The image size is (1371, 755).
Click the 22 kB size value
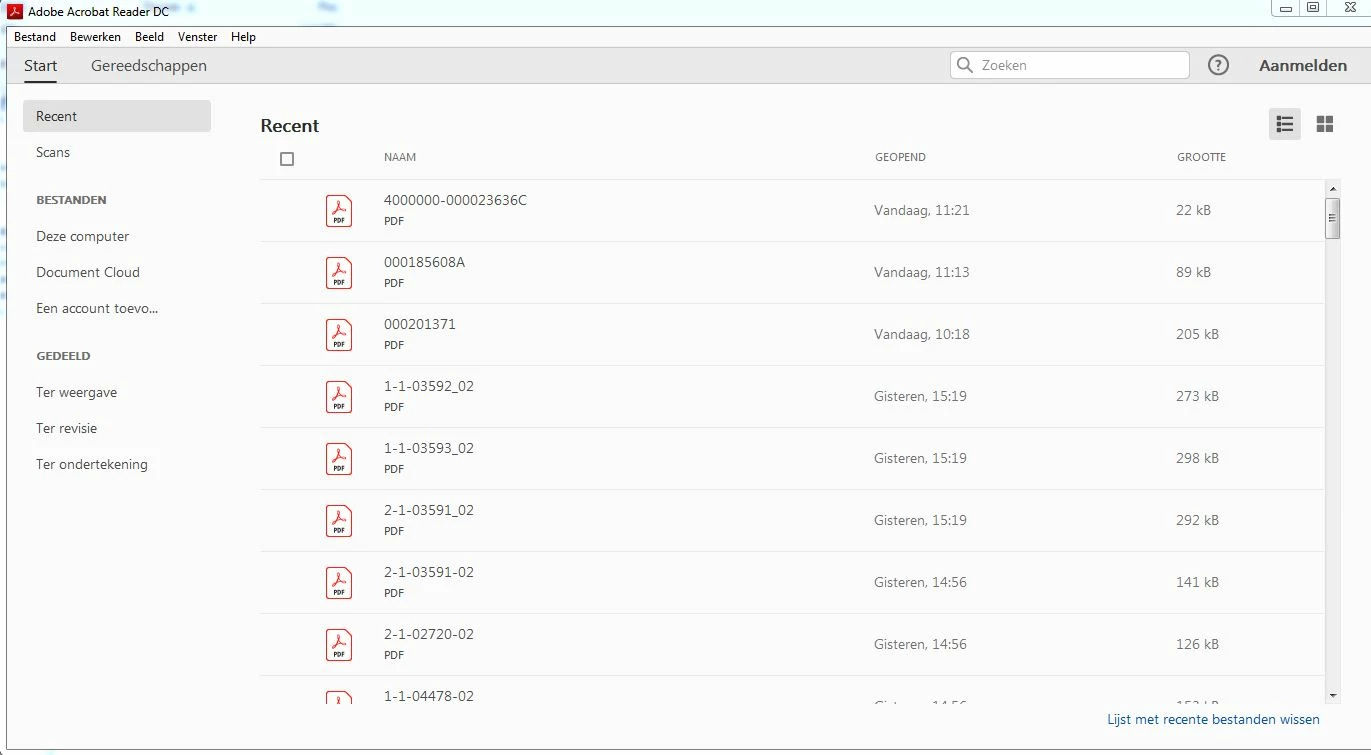click(1193, 211)
